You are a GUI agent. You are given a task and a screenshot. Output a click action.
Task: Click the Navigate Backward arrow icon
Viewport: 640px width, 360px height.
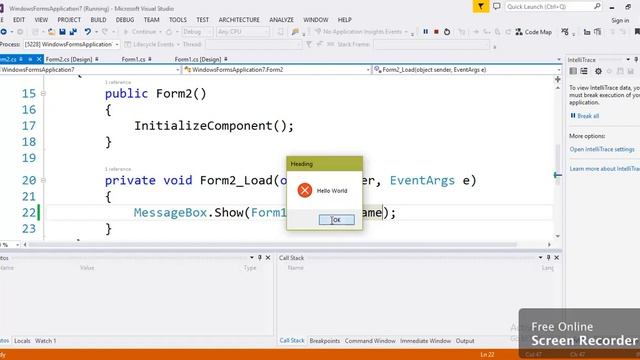click(x=4, y=32)
